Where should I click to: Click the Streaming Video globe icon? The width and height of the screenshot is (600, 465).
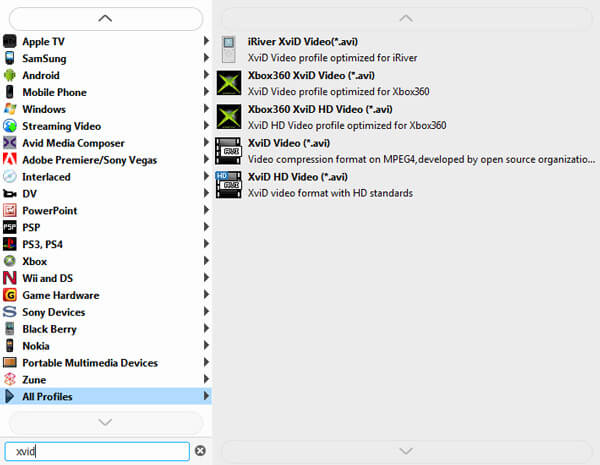pos(10,126)
